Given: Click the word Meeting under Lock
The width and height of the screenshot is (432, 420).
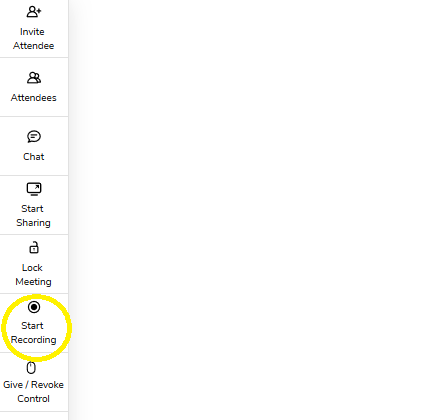Looking at the screenshot, I should pyautogui.click(x=33, y=282).
